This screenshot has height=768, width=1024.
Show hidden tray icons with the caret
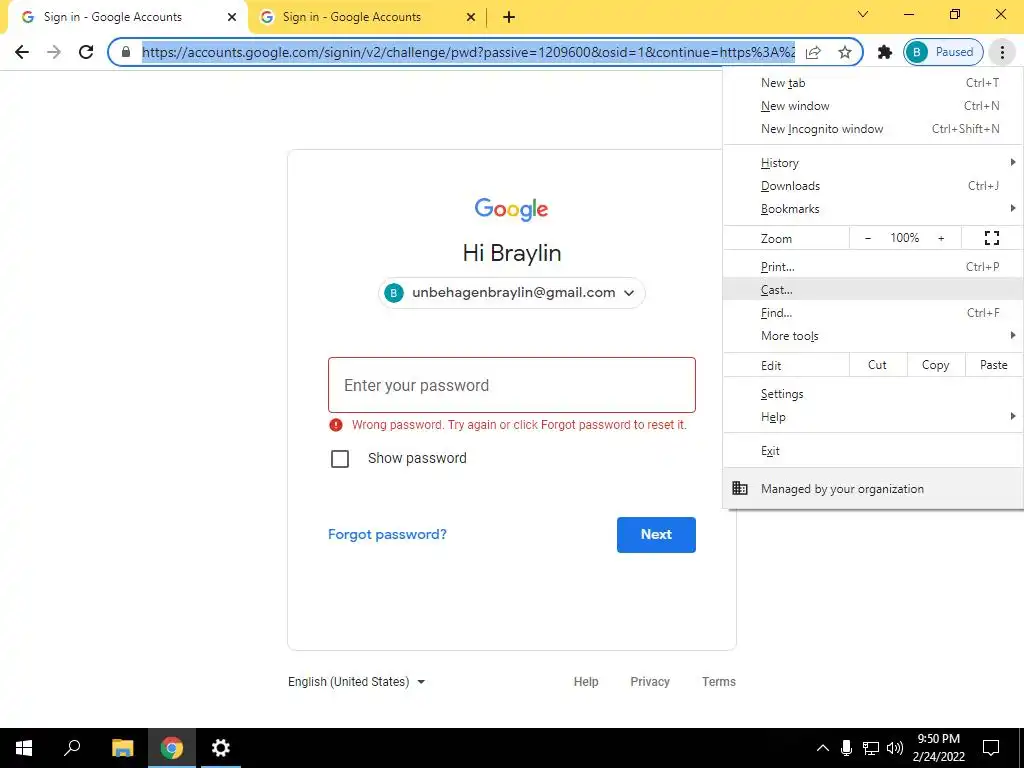coord(823,748)
